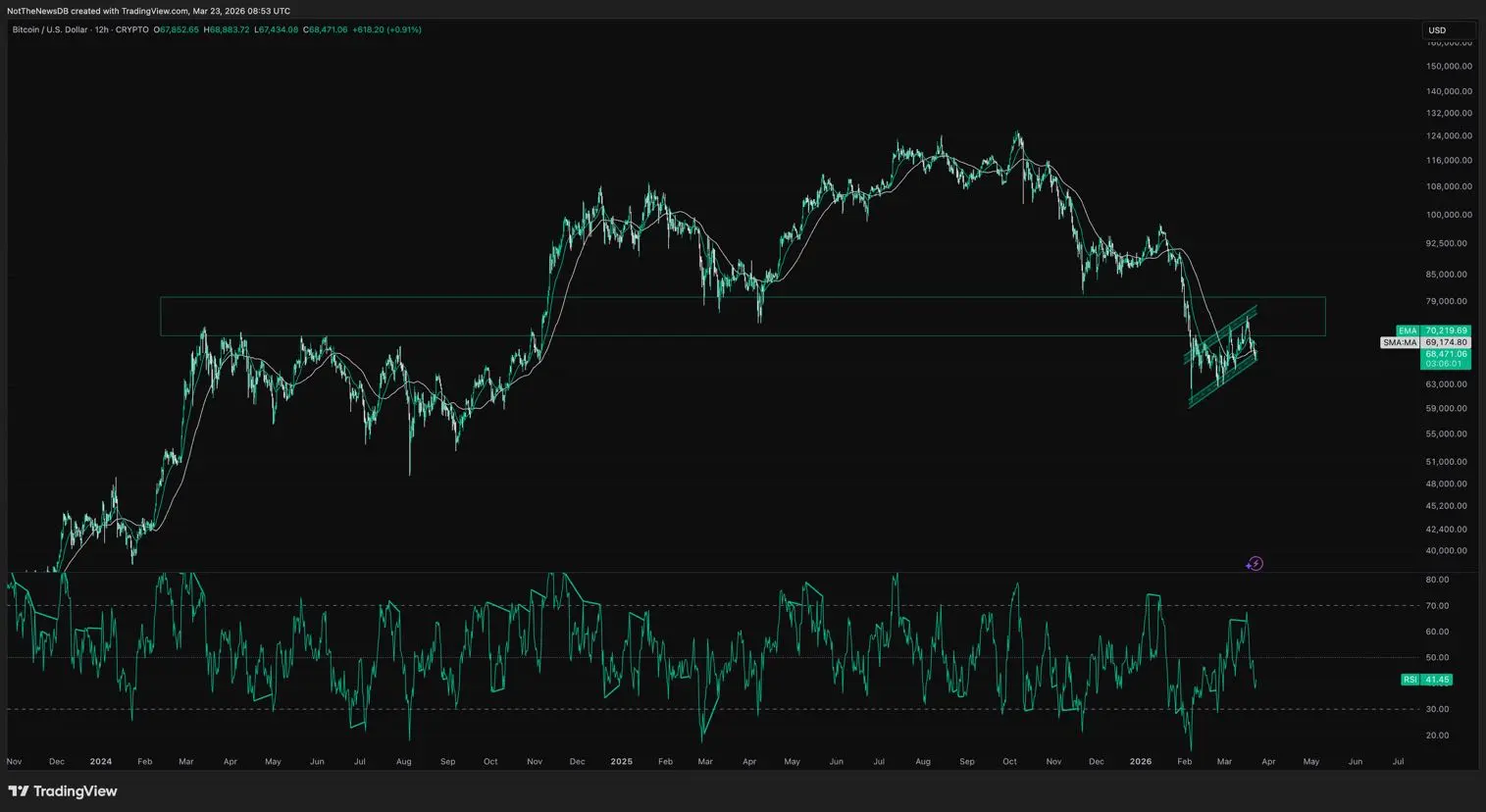The width and height of the screenshot is (1486, 812).
Task: Click the 2026 label on time axis
Action: click(x=1140, y=762)
